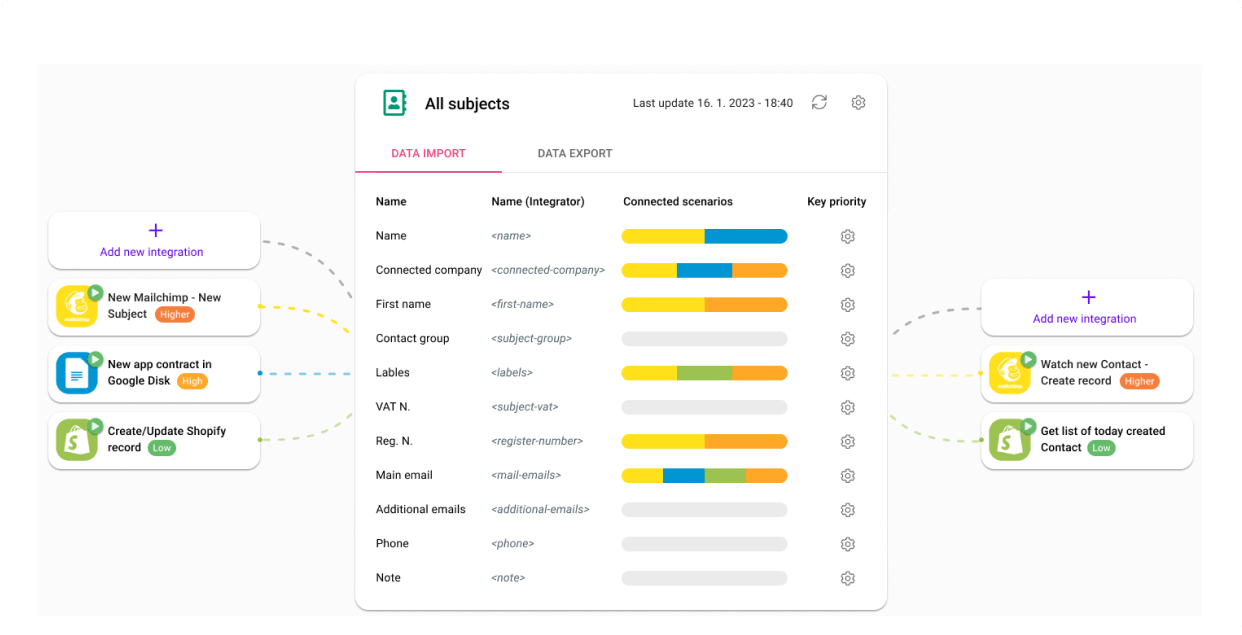The image size is (1242, 635).
Task: Click Shopify icon on today created Contact card
Action: coord(1009,440)
